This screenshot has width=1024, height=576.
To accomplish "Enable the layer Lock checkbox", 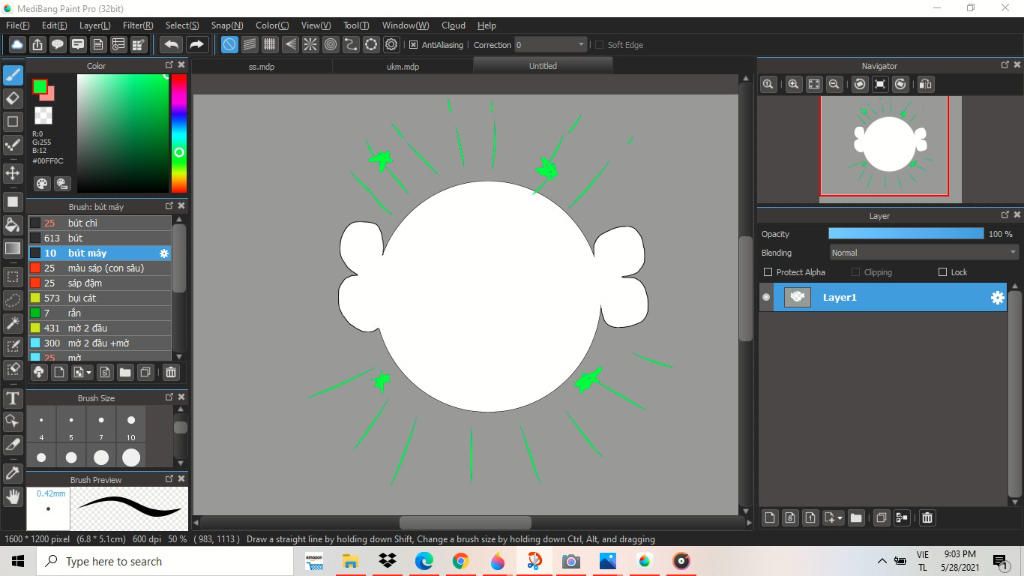I will [x=942, y=272].
